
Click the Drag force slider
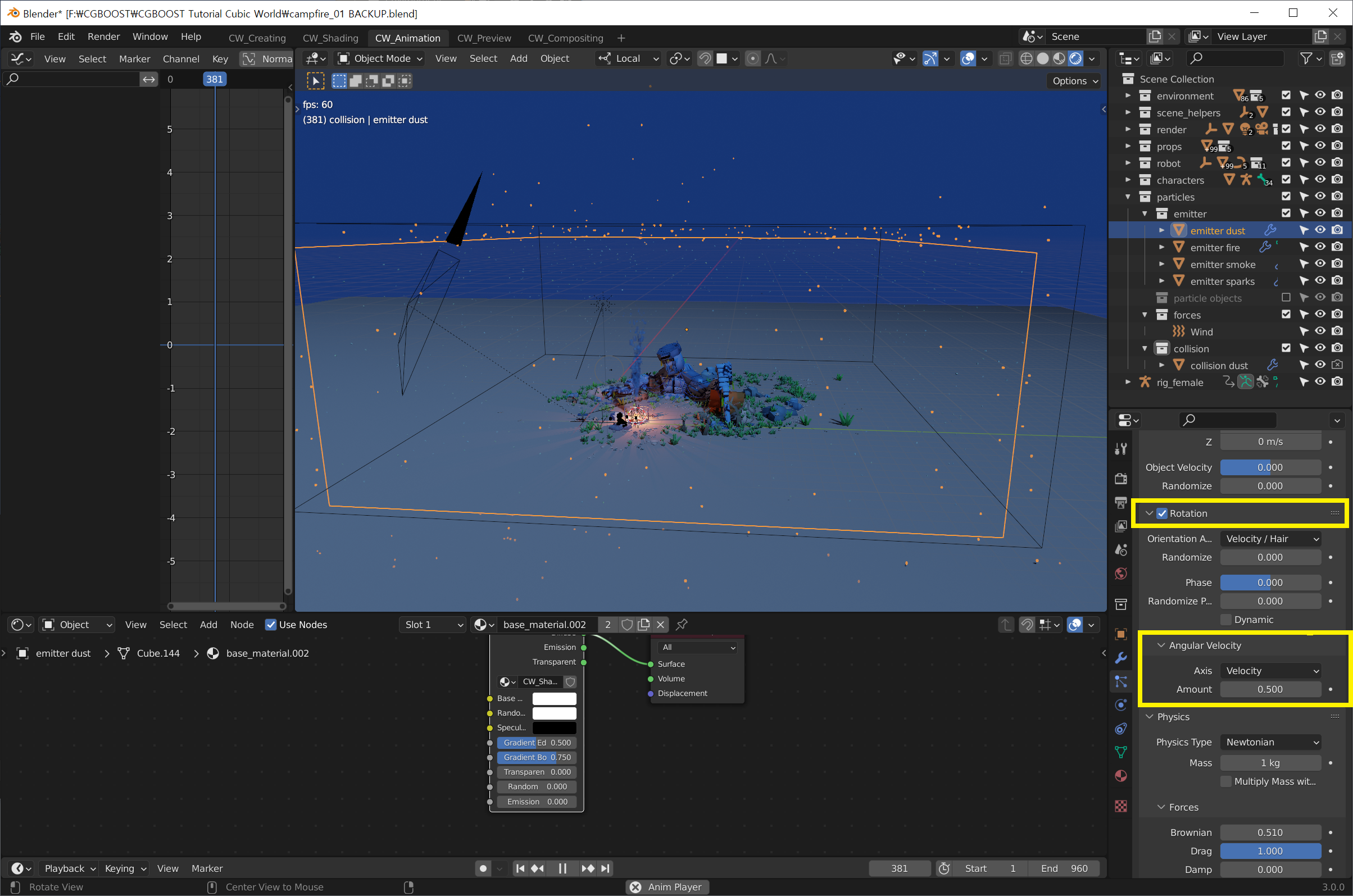(1270, 851)
